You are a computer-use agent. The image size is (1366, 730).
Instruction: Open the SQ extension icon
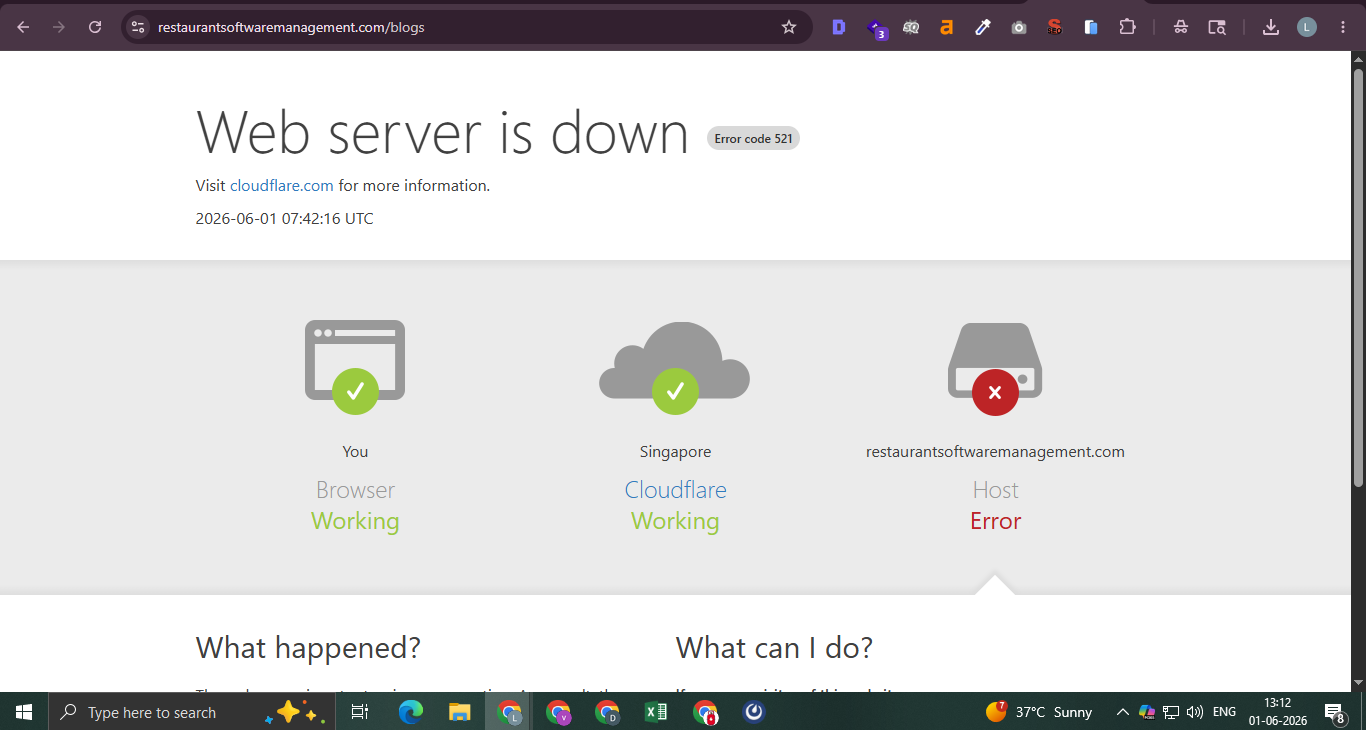(911, 27)
